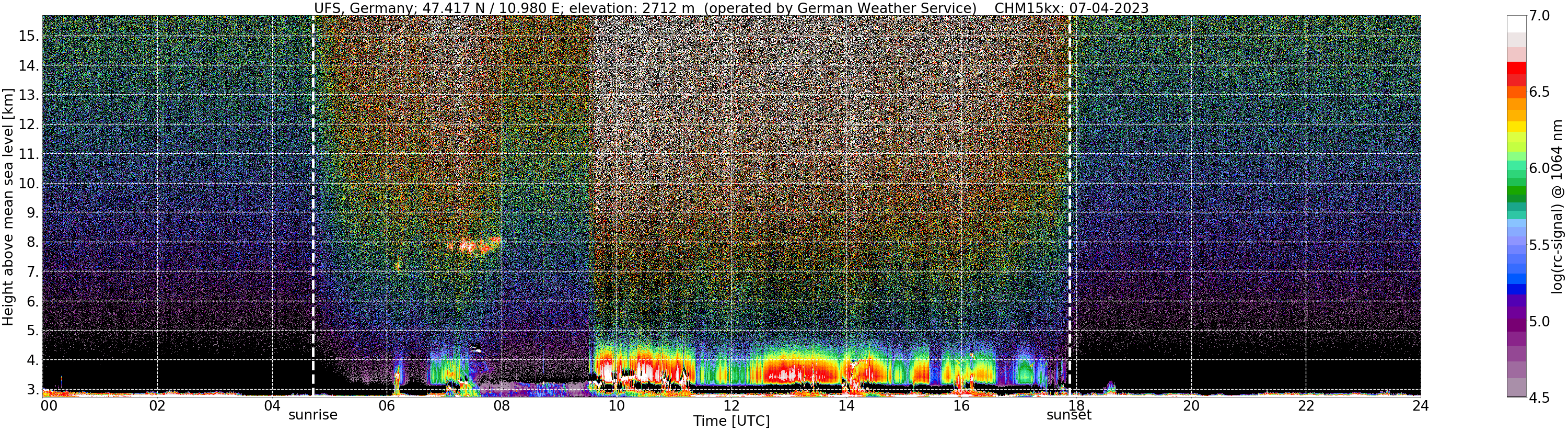Click the x-axis tick label '22'
The width and height of the screenshot is (1568, 431).
coord(1306,405)
